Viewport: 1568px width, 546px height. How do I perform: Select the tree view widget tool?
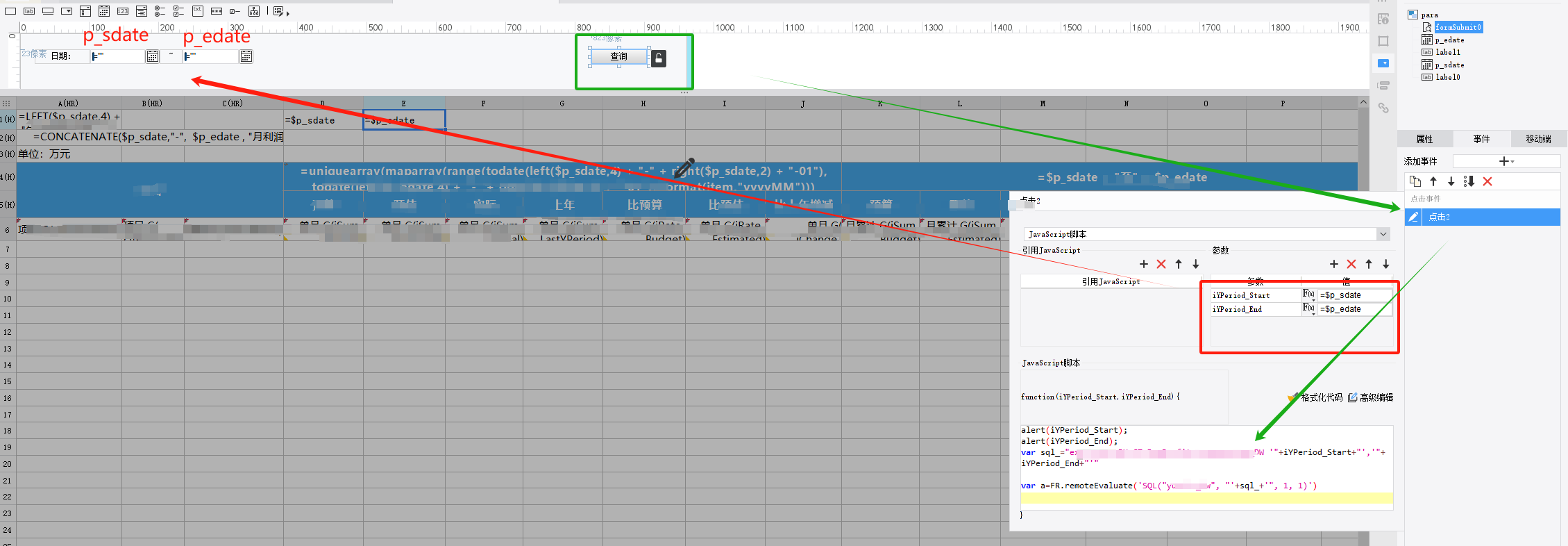[x=254, y=11]
